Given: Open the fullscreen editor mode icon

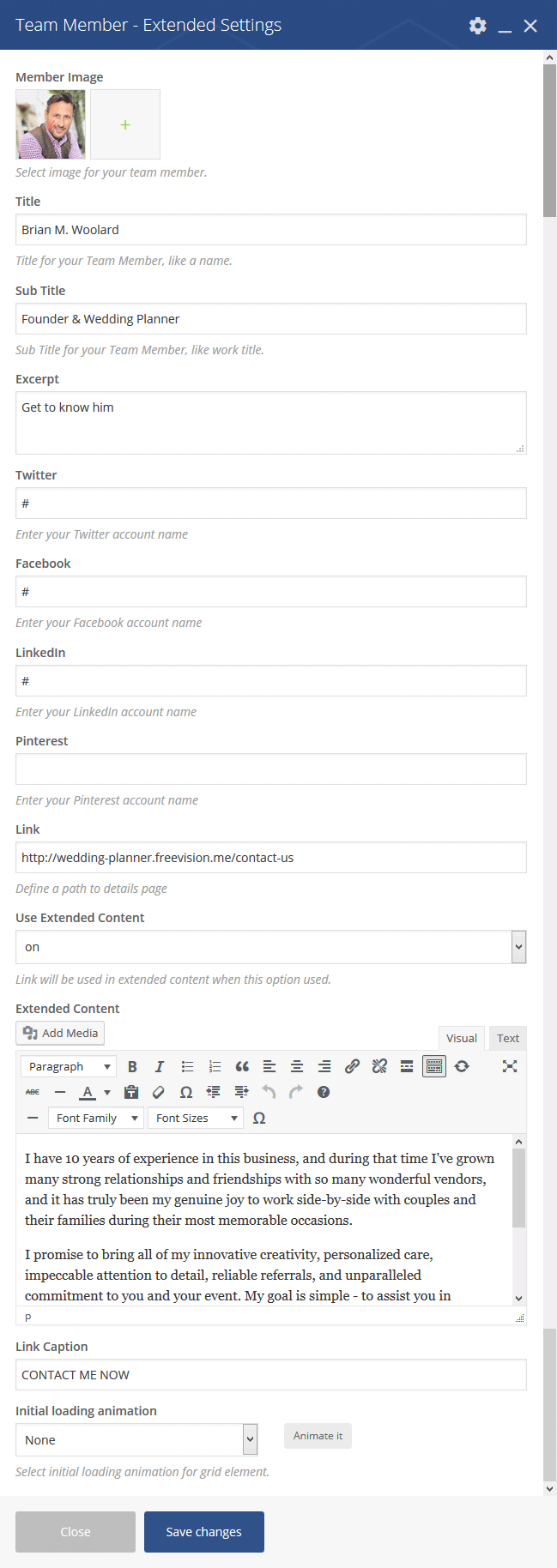Looking at the screenshot, I should click(510, 1066).
